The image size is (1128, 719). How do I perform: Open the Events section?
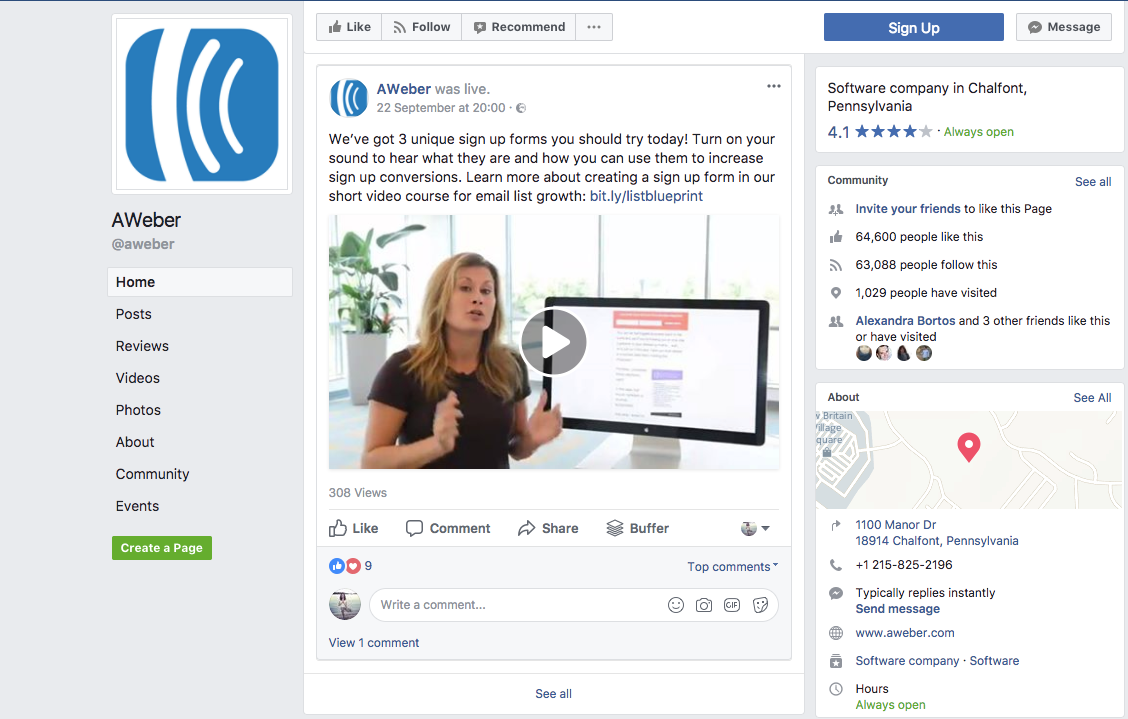(137, 507)
